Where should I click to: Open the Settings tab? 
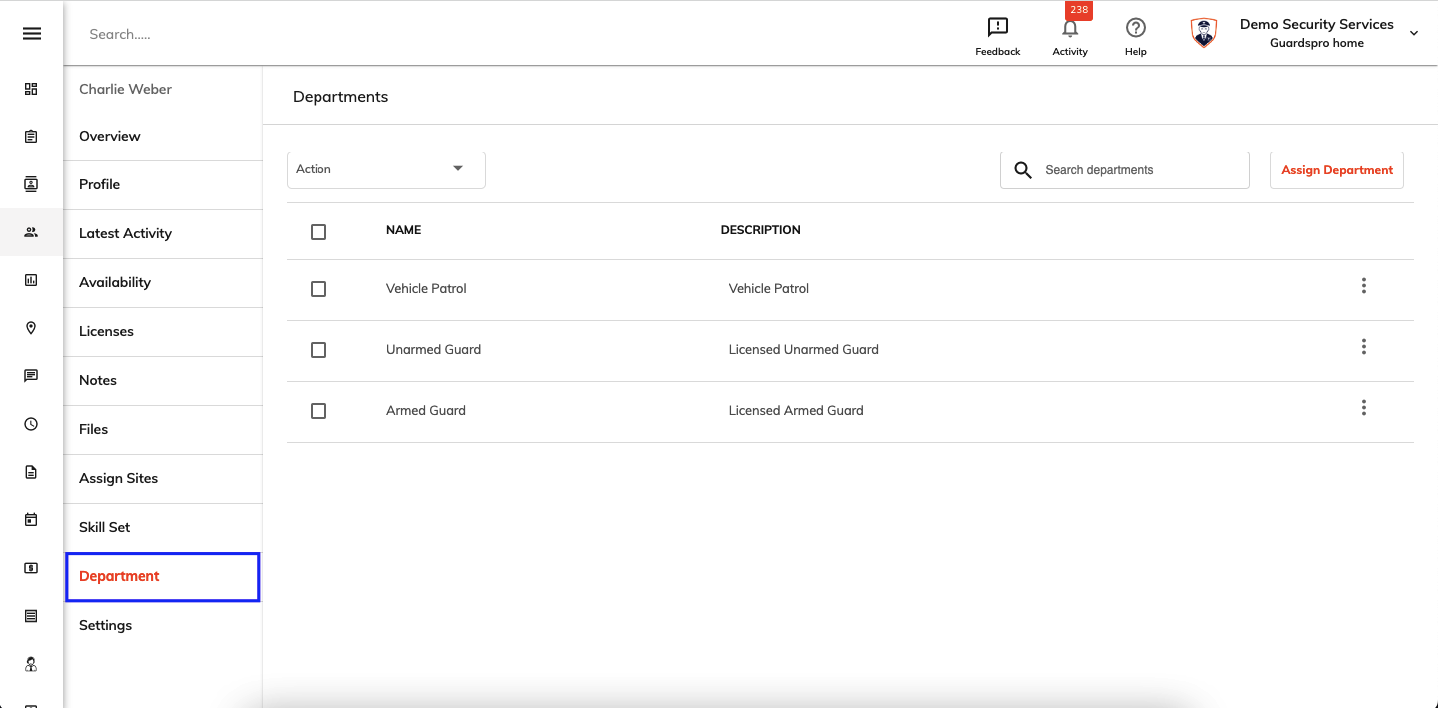163,625
